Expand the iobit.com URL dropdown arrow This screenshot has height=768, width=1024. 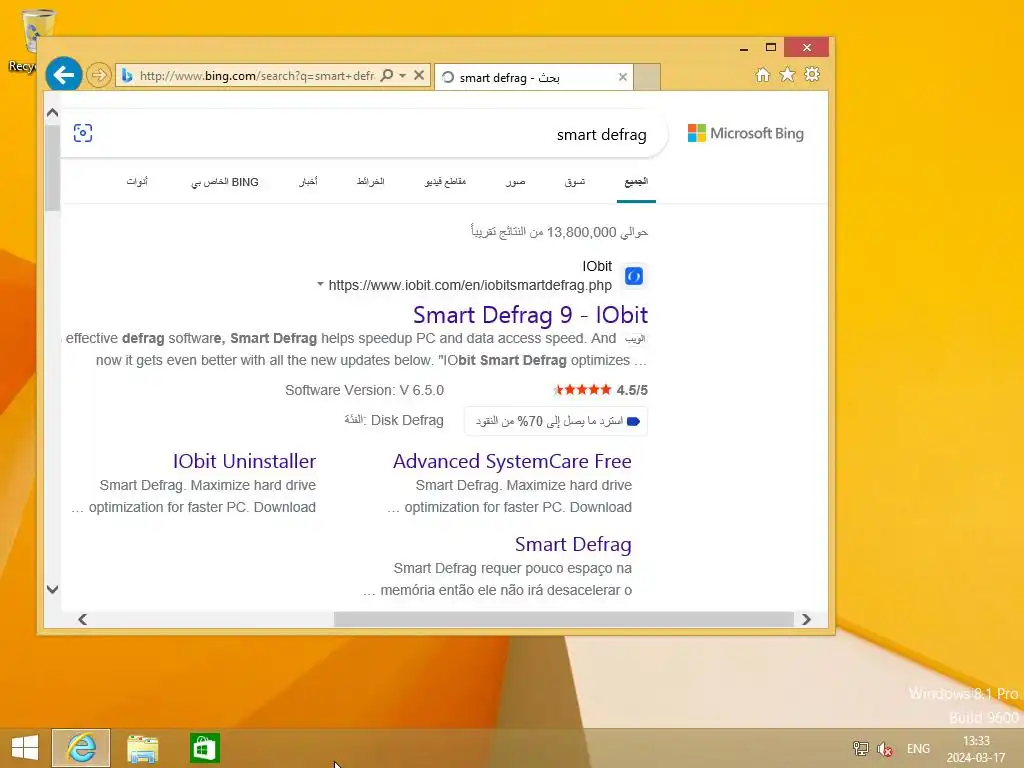tap(320, 284)
